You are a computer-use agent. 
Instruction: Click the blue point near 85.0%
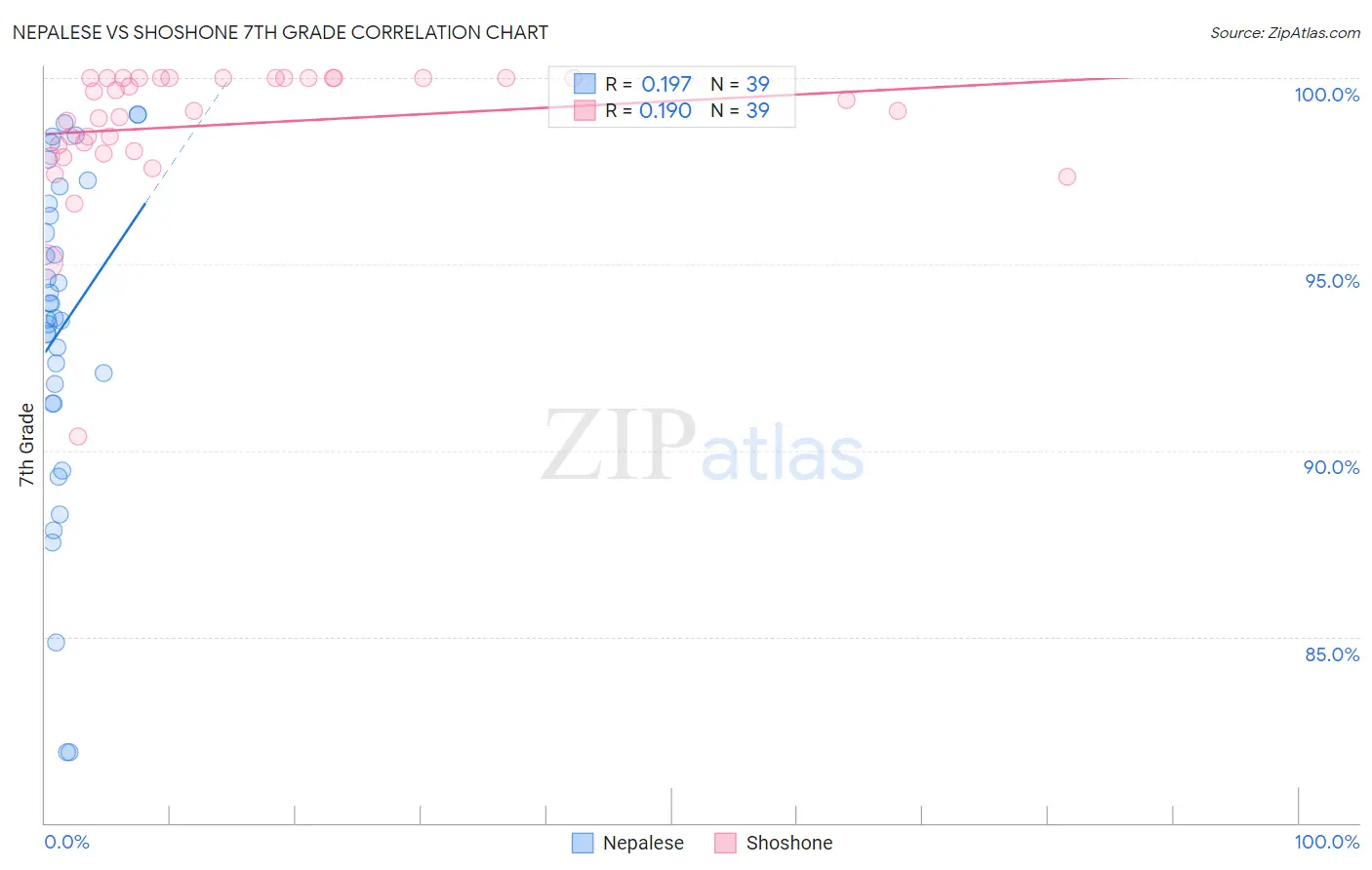tap(56, 642)
